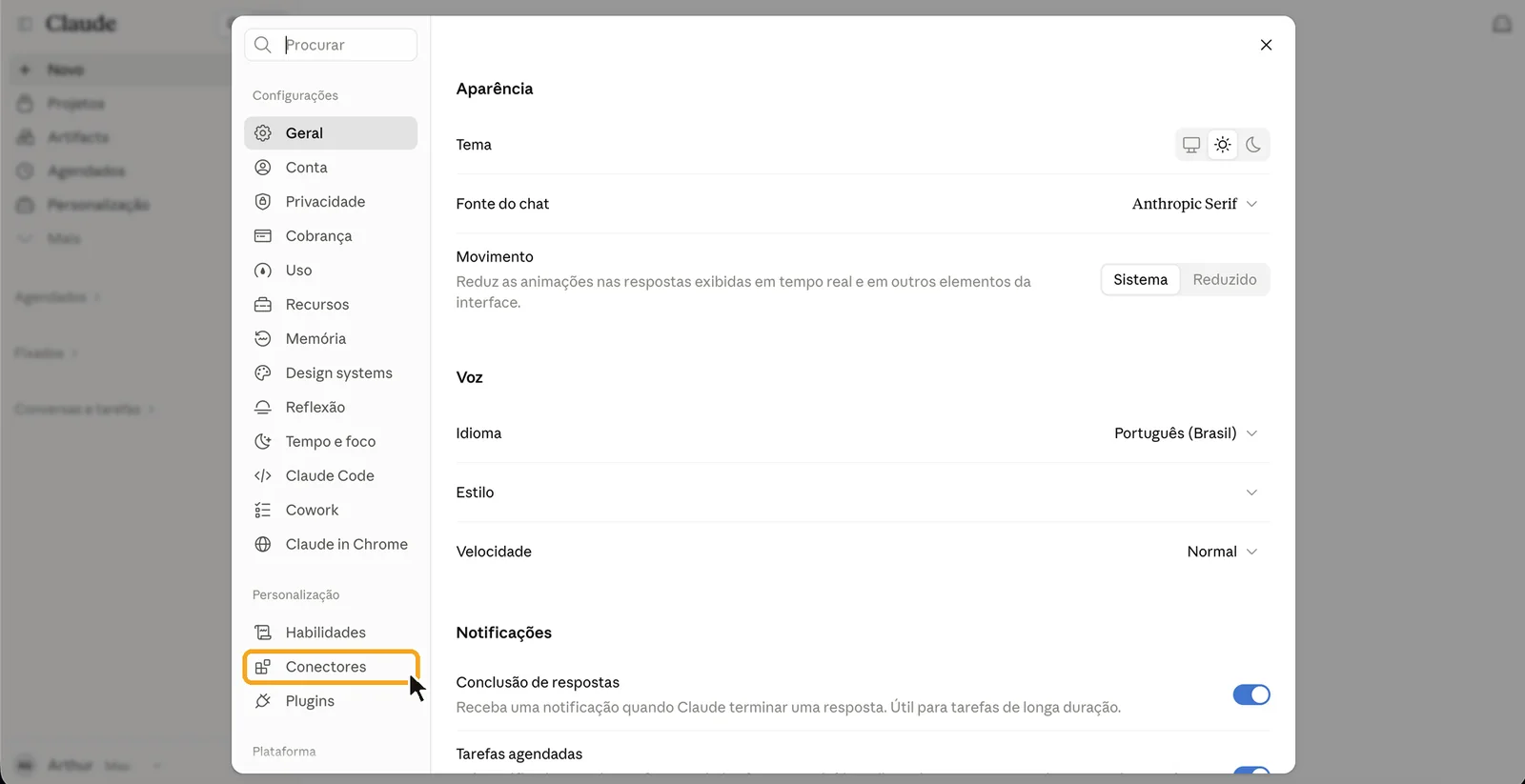The image size is (1525, 784).
Task: Open the Idioma language dropdown
Action: [x=1186, y=433]
